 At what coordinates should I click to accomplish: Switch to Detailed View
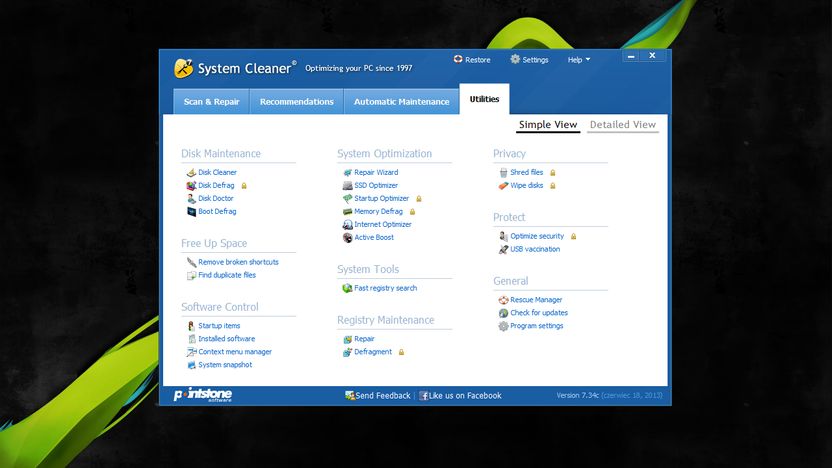pos(623,125)
